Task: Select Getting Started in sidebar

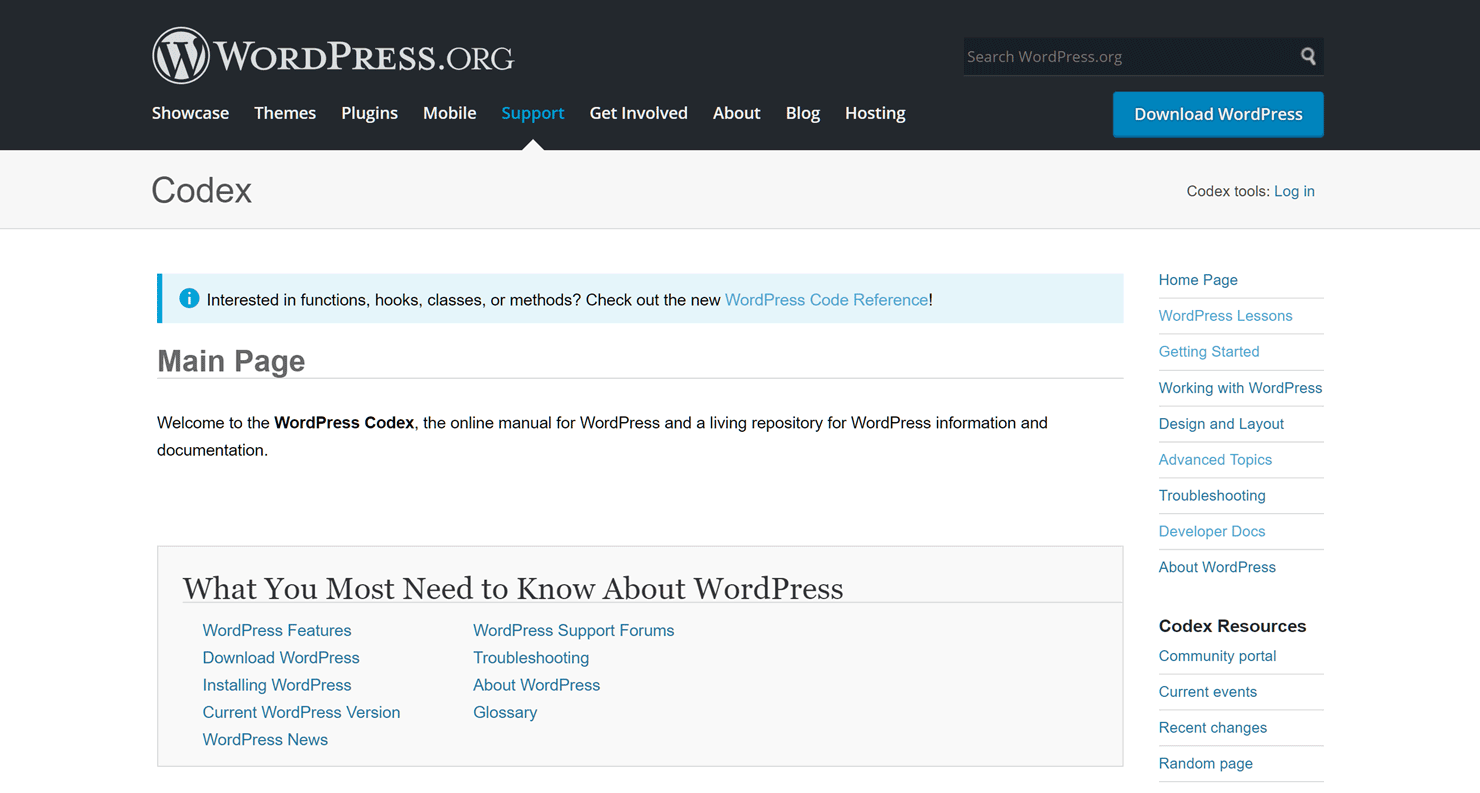Action: click(1209, 351)
